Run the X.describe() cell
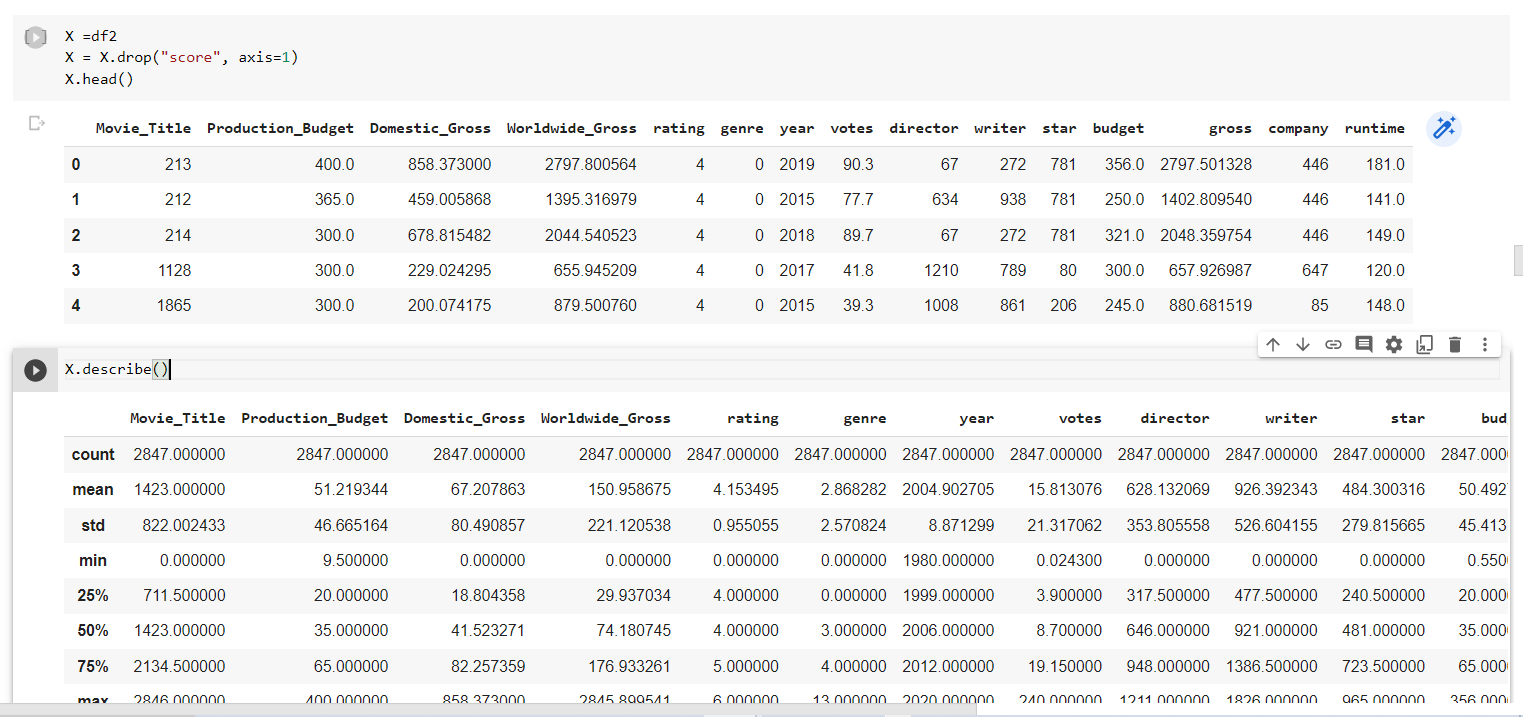Screen dimensions: 1523x717 (35, 370)
